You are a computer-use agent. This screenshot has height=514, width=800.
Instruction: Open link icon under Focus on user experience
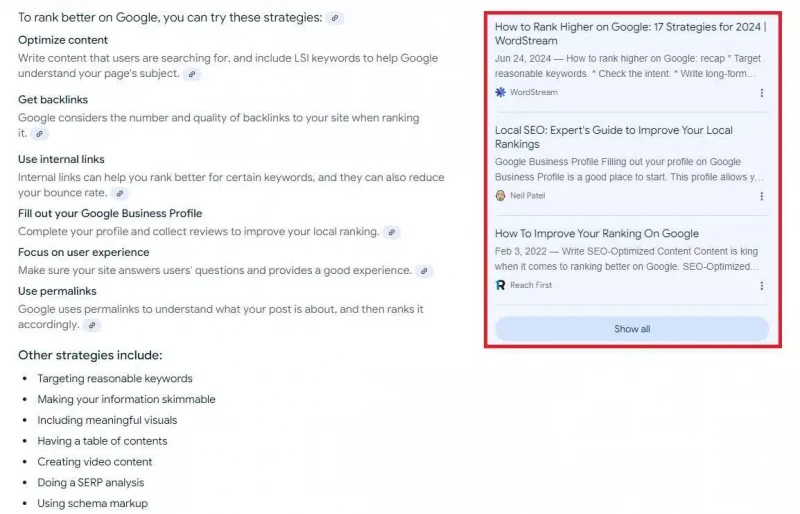click(424, 271)
